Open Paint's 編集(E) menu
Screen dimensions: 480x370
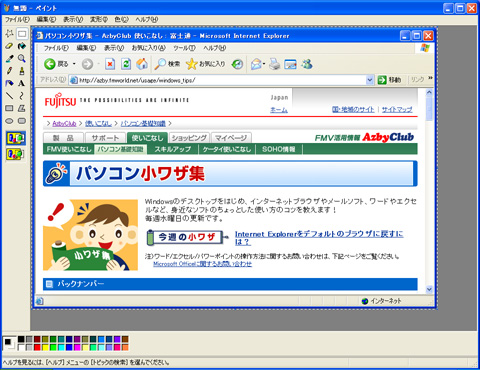(46, 19)
